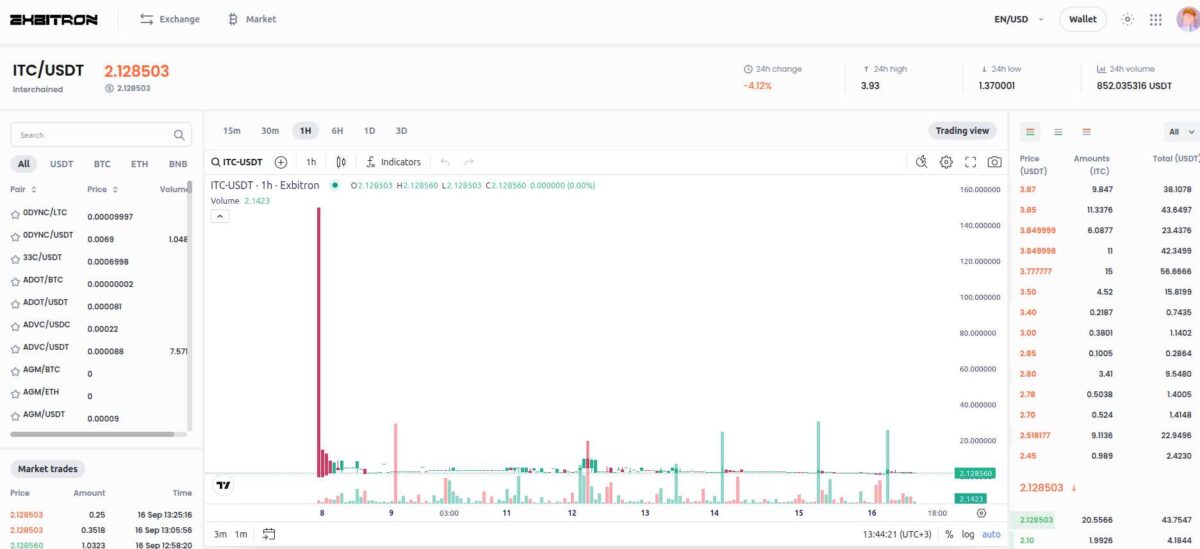The width and height of the screenshot is (1200, 549).
Task: Toggle percent scale on chart
Action: pyautogui.click(x=949, y=534)
